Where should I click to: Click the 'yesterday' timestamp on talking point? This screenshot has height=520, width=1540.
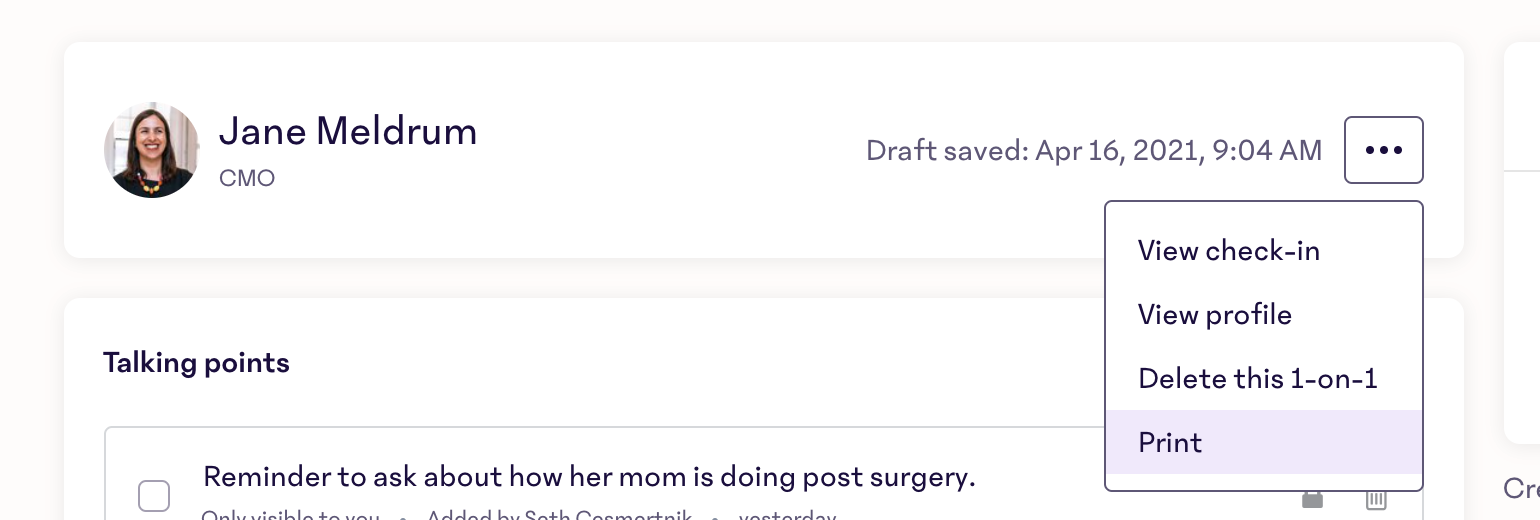787,515
